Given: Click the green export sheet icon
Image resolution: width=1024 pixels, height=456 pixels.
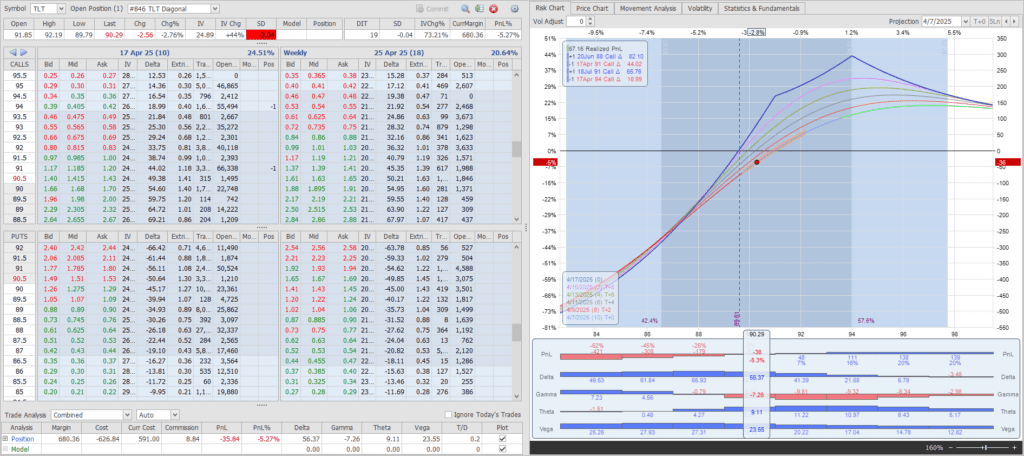Looking at the screenshot, I should [x=479, y=9].
